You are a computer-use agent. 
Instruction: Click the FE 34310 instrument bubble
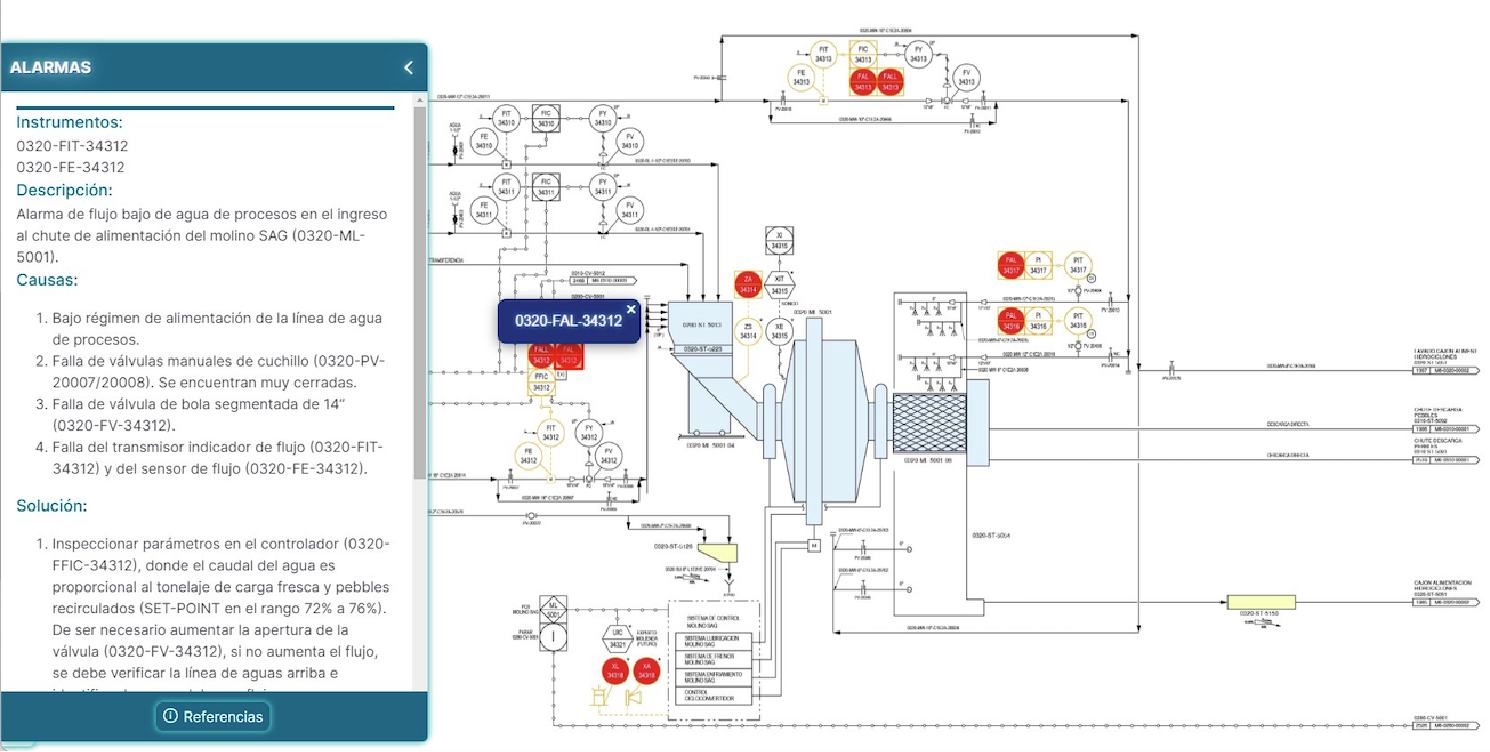(x=484, y=141)
